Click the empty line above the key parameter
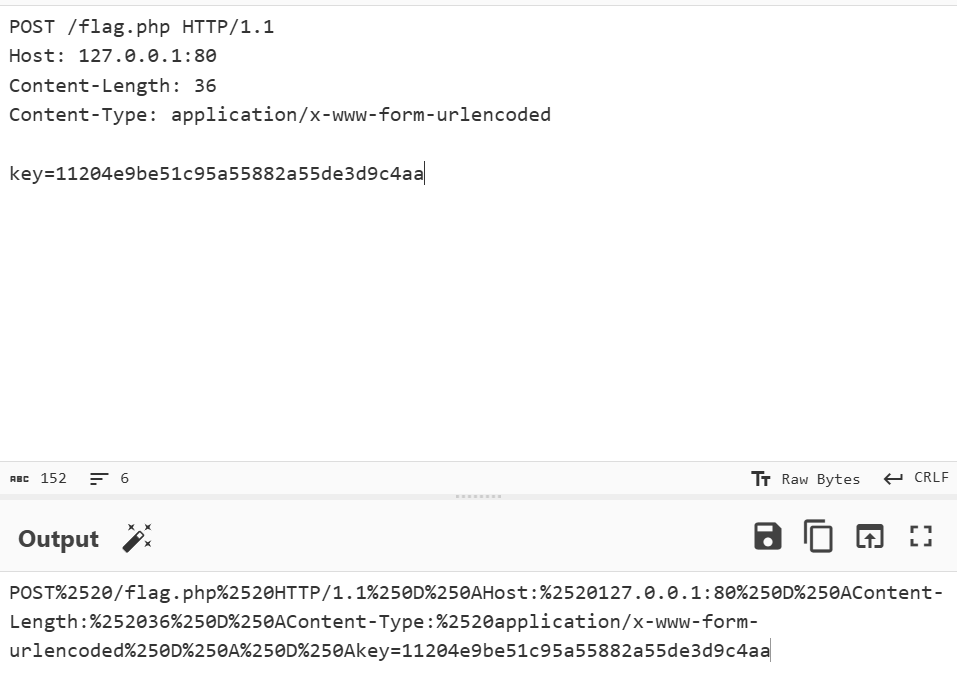This screenshot has width=957, height=678. (478, 144)
